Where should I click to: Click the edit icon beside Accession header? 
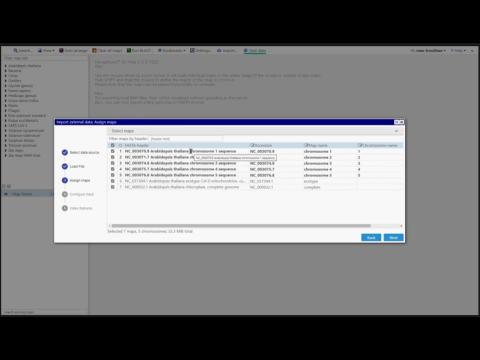pos(252,145)
